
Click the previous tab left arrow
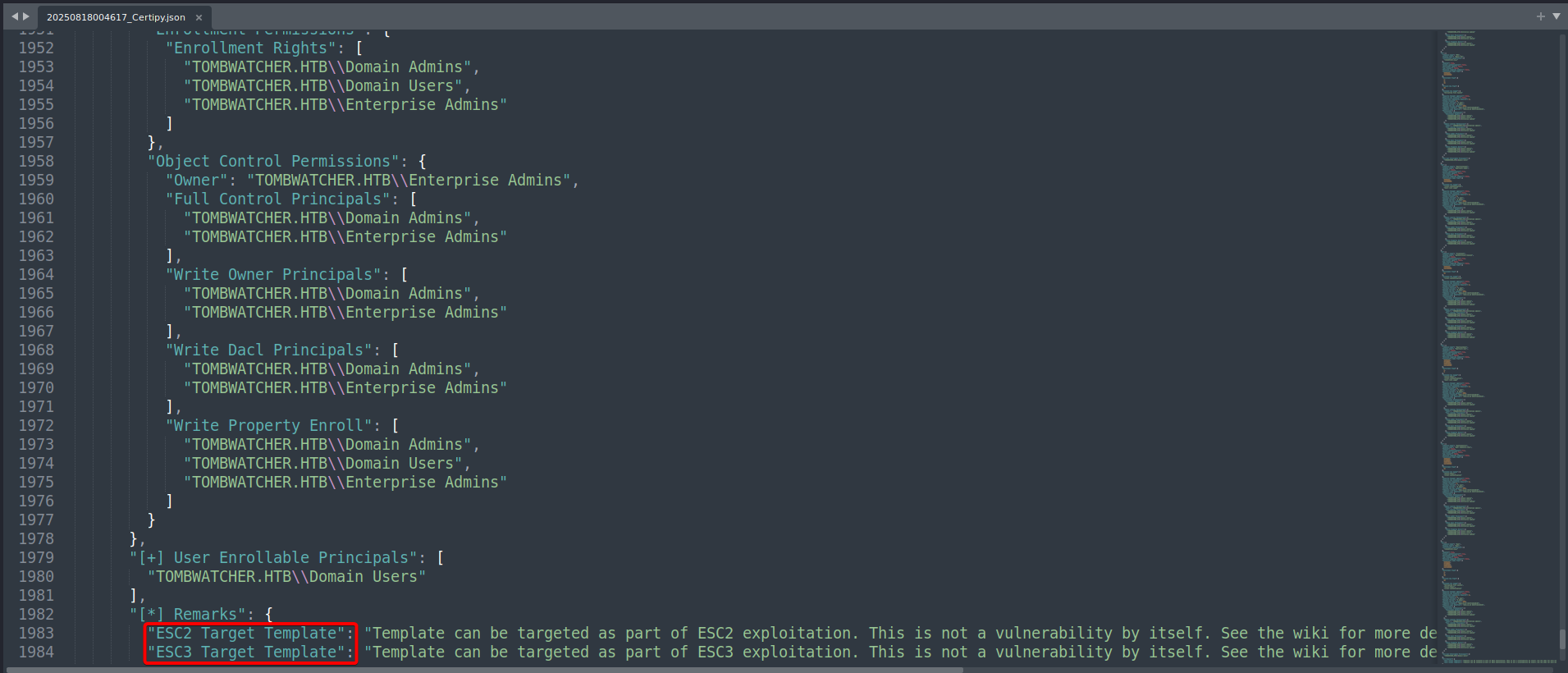[14, 16]
